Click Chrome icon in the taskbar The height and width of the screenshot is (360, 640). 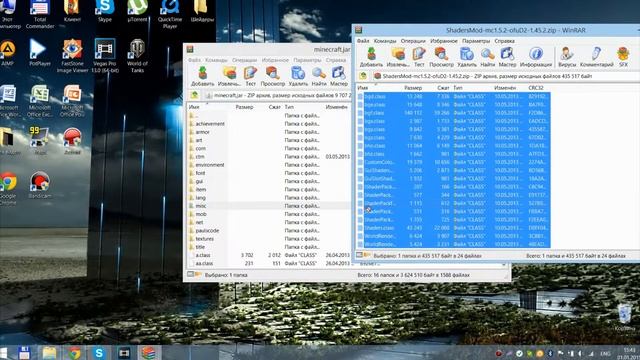74,353
